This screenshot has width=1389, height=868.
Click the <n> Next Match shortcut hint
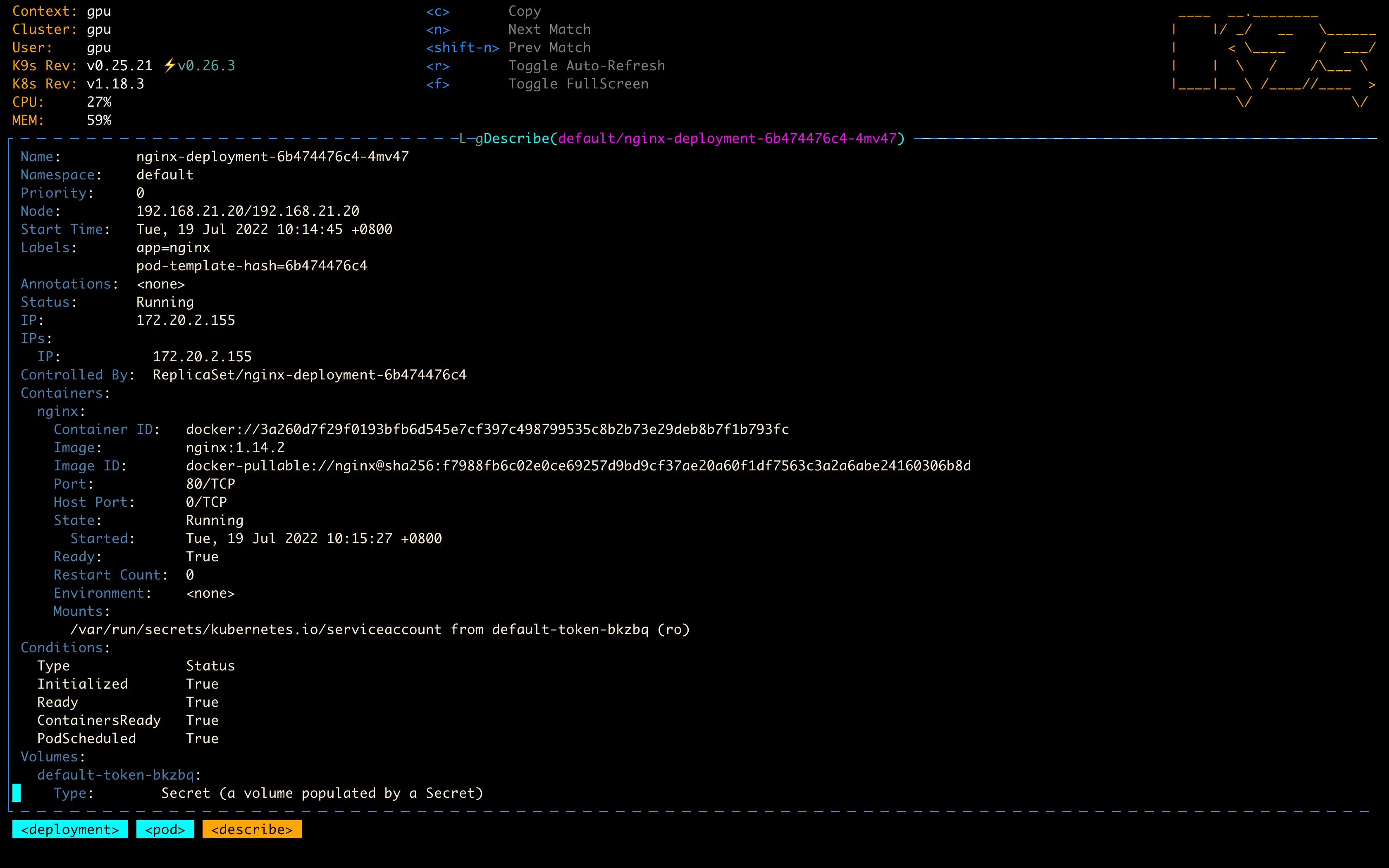508,29
